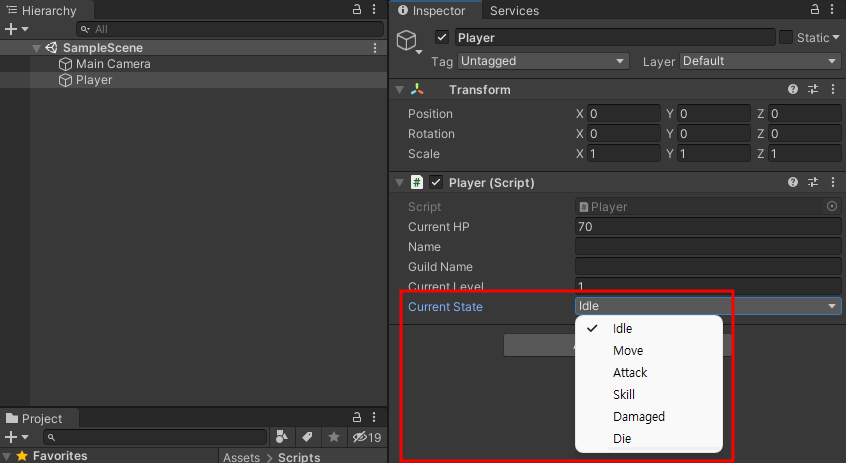Toggle the Static checkbox
The image size is (846, 463).
(786, 37)
